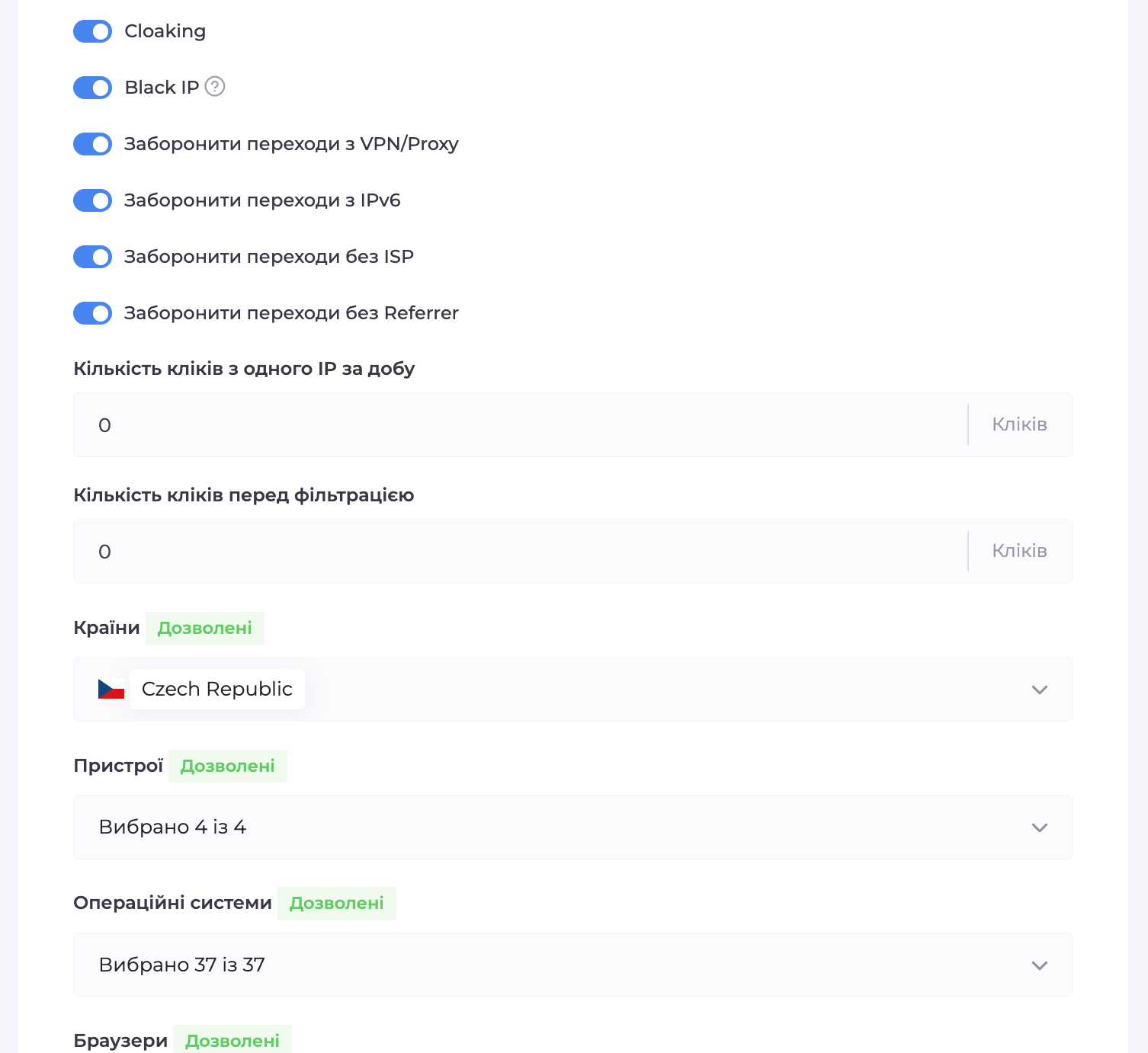Image resolution: width=1148 pixels, height=1053 pixels.
Task: Click the clicks per IP per day field
Action: (518, 425)
